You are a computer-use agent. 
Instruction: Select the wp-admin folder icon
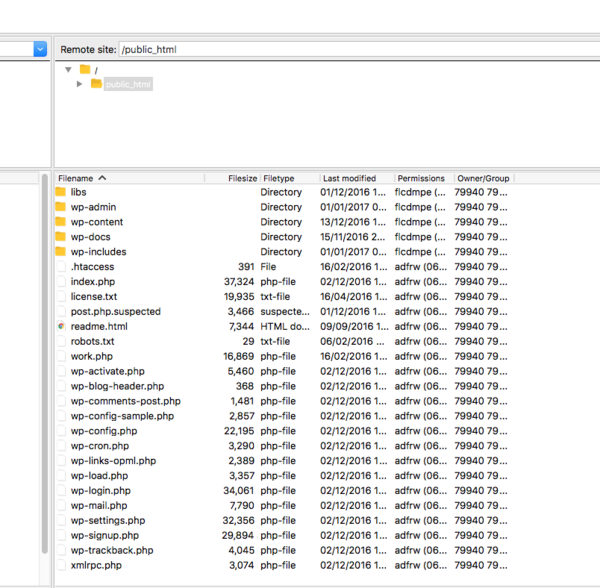61,207
